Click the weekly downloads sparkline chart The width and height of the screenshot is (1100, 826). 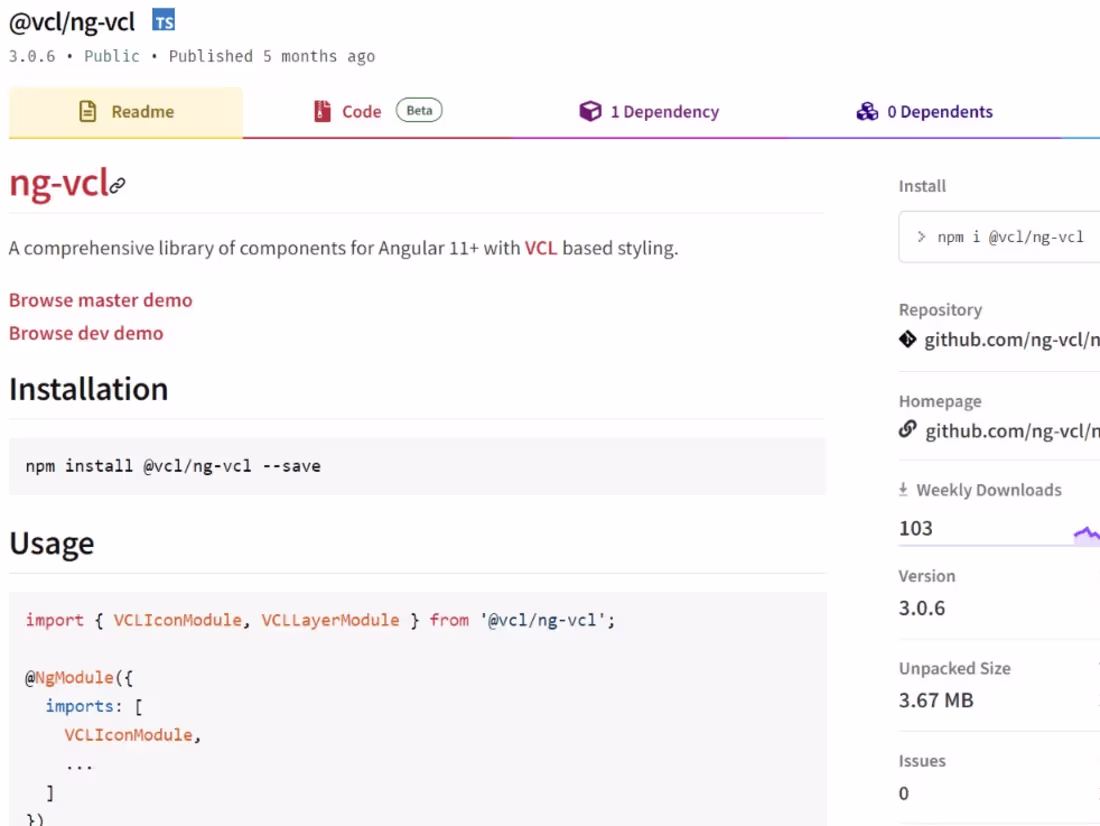pos(1085,533)
